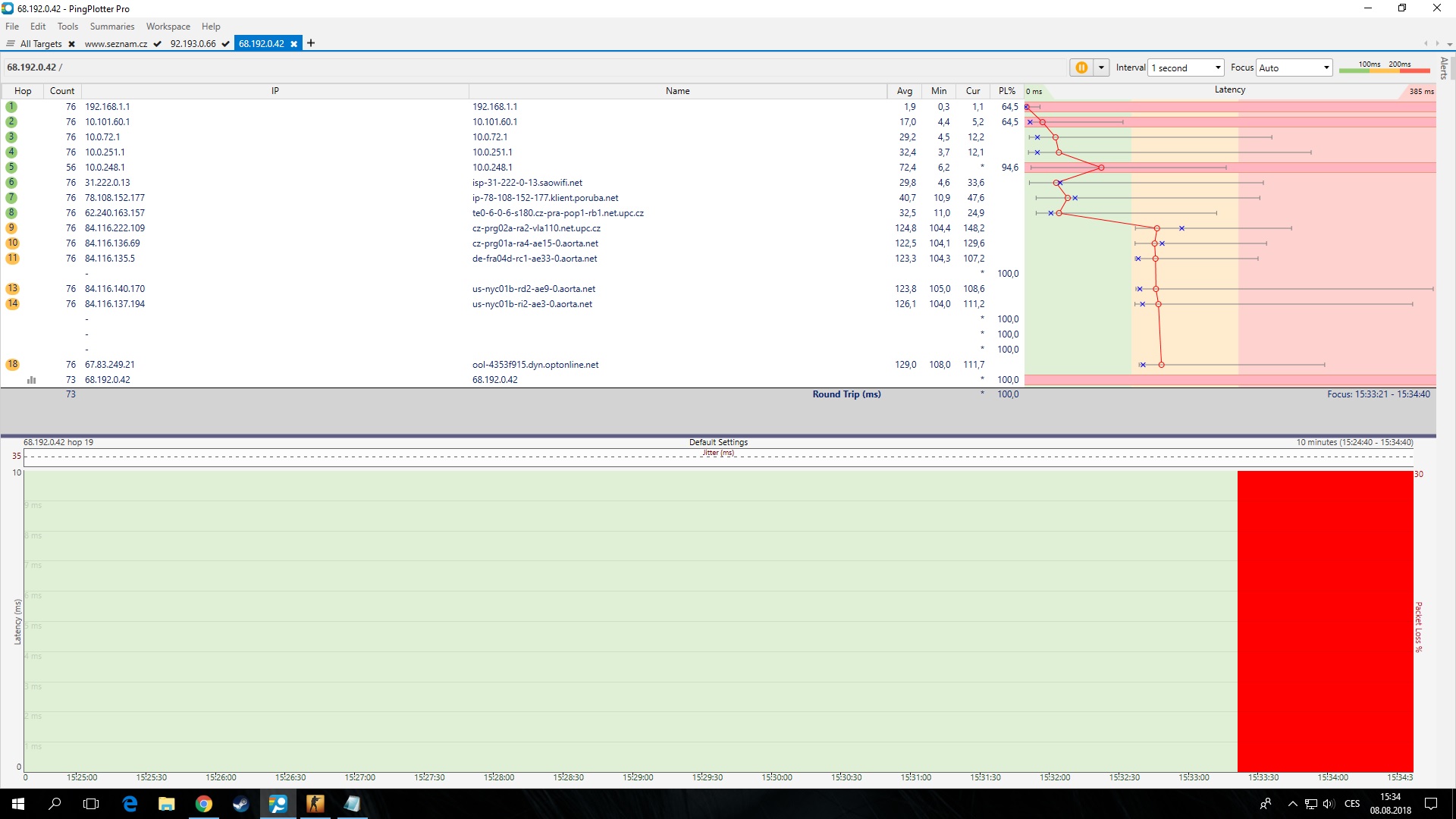Sort by the PL% column header
Screen dimensions: 1456x819
click(1006, 91)
